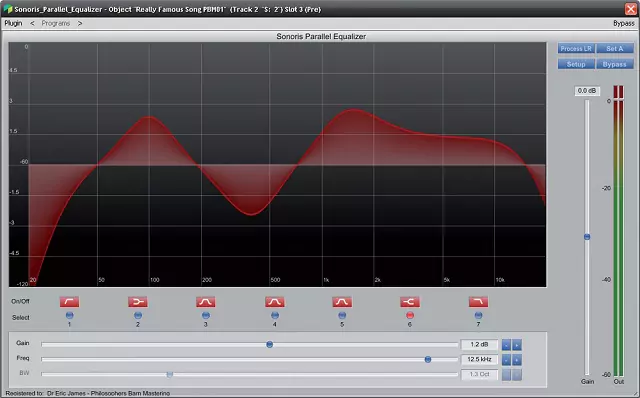Click the 0.0 dB output gain field
The width and height of the screenshot is (640, 398).
[x=587, y=91]
